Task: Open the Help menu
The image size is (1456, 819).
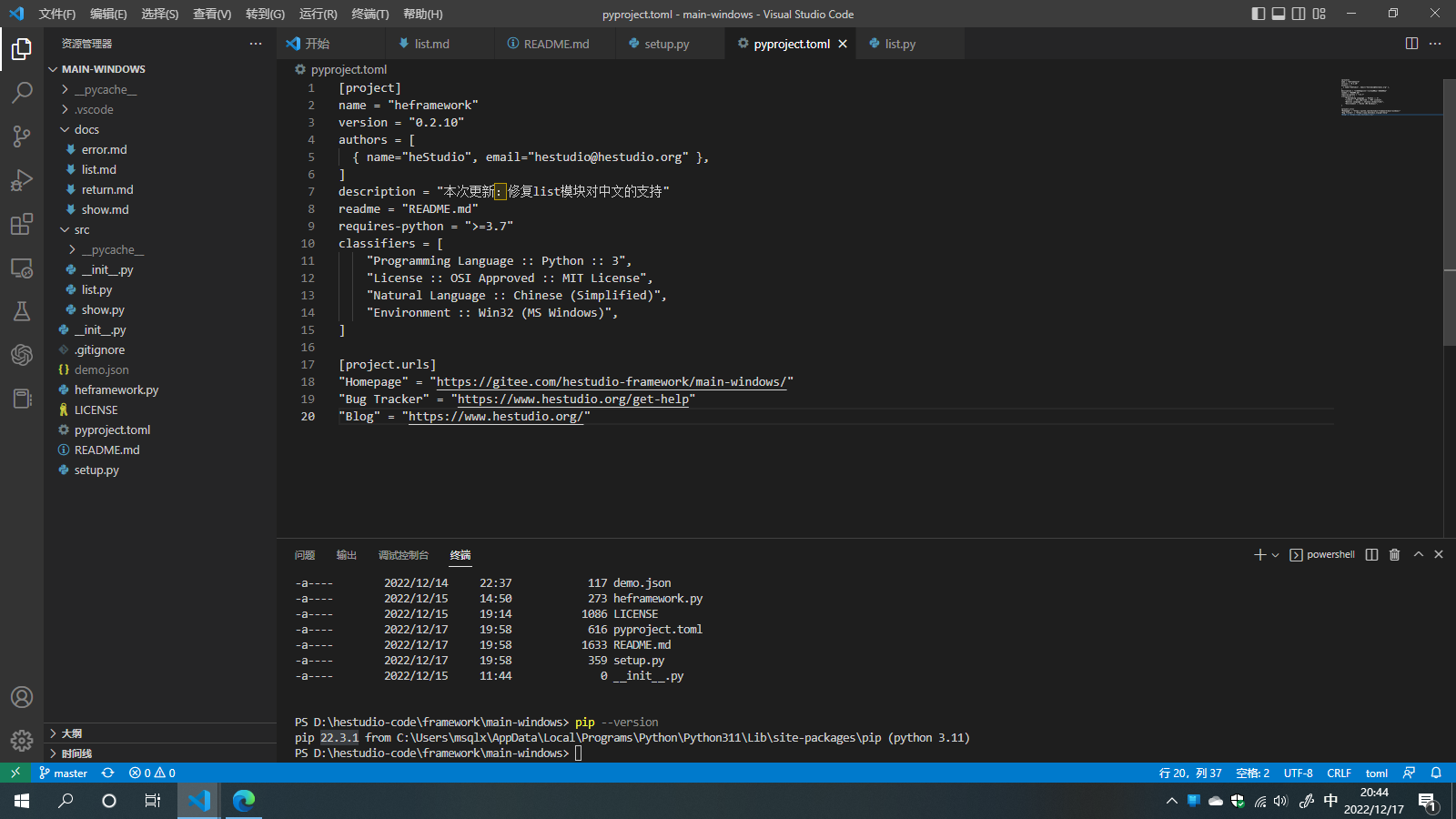Action: 423,14
